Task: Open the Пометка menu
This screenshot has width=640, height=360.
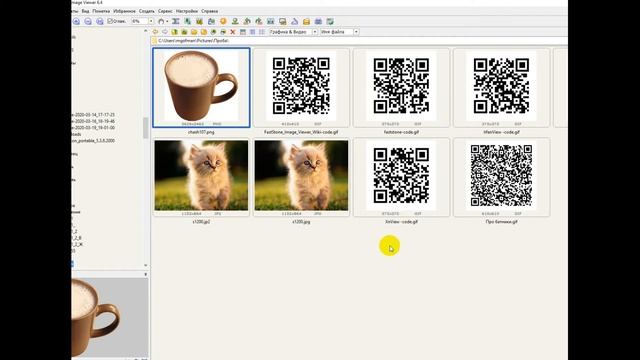Action: click(x=101, y=11)
